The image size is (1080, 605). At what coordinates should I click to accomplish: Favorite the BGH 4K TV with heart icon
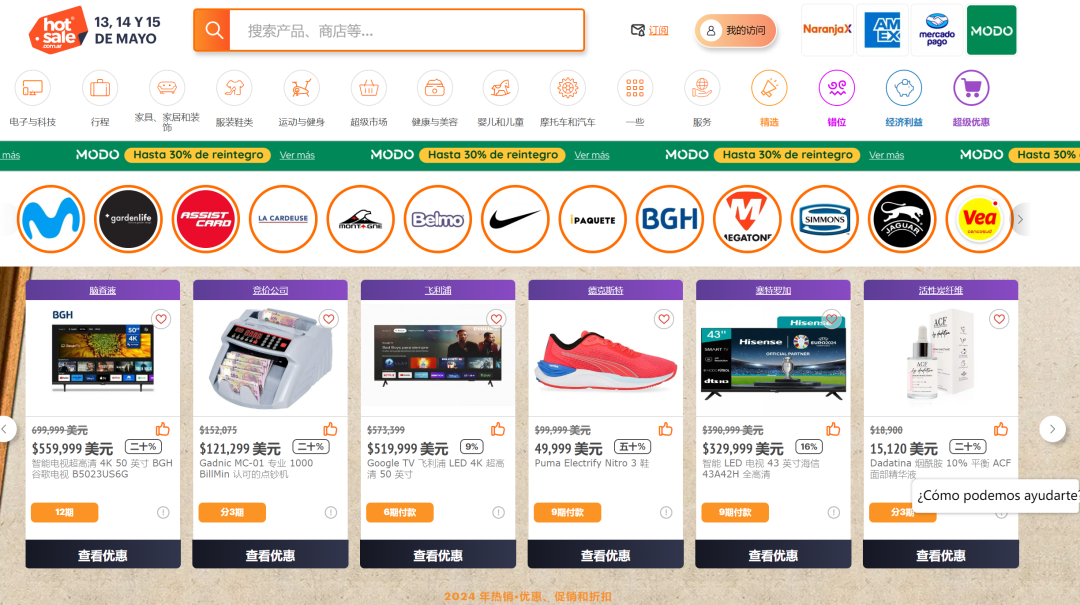point(161,319)
